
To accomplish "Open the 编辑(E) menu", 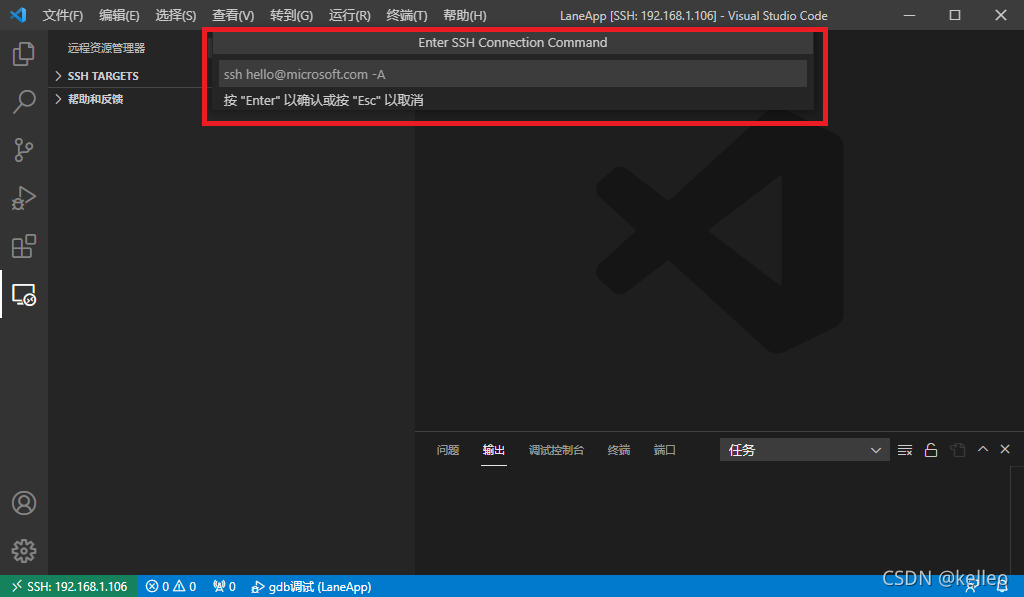I will tap(119, 15).
